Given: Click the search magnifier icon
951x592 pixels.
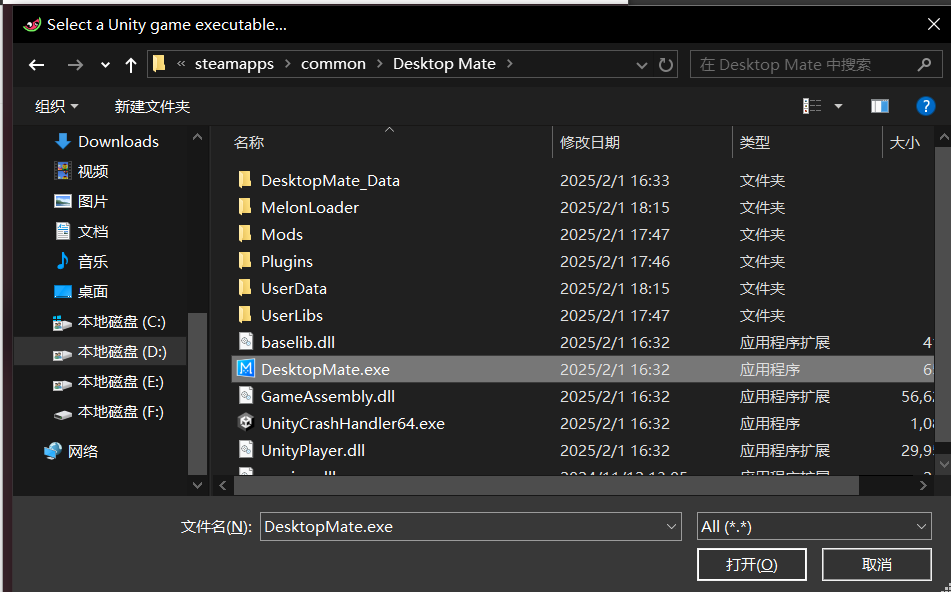Looking at the screenshot, I should tap(924, 64).
